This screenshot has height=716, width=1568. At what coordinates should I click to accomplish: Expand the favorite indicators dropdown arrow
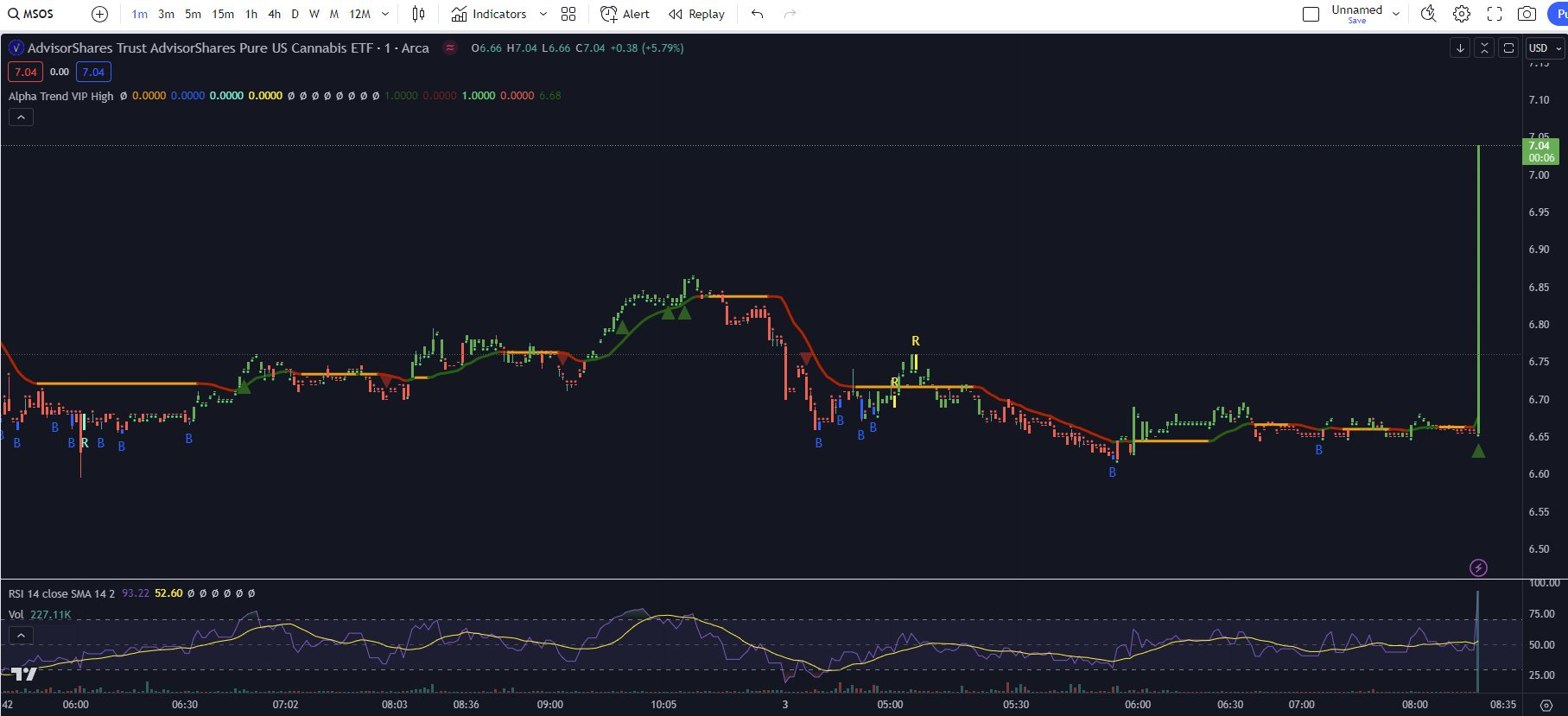click(543, 14)
